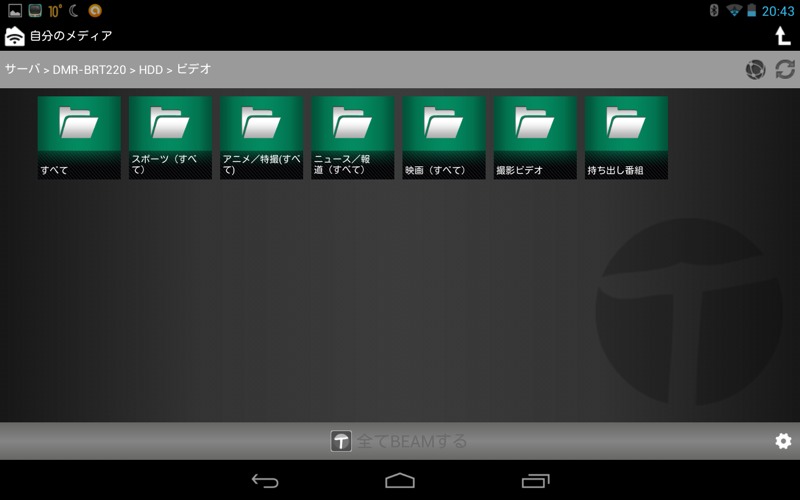This screenshot has width=800, height=500.
Task: Tap the Wi-Fi signal status icon
Action: 734,10
